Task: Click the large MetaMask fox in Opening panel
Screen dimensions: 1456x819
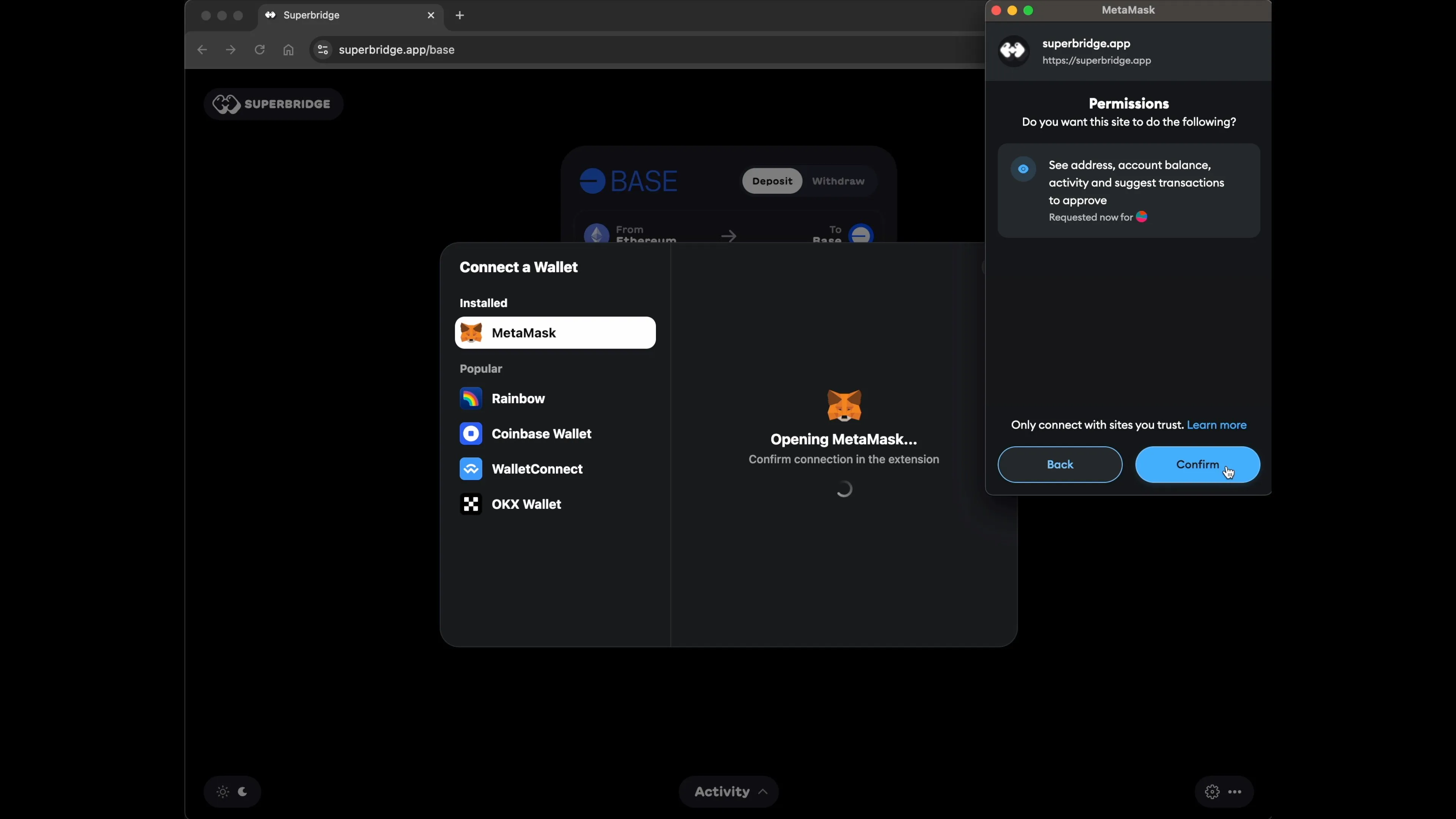Action: click(x=844, y=405)
